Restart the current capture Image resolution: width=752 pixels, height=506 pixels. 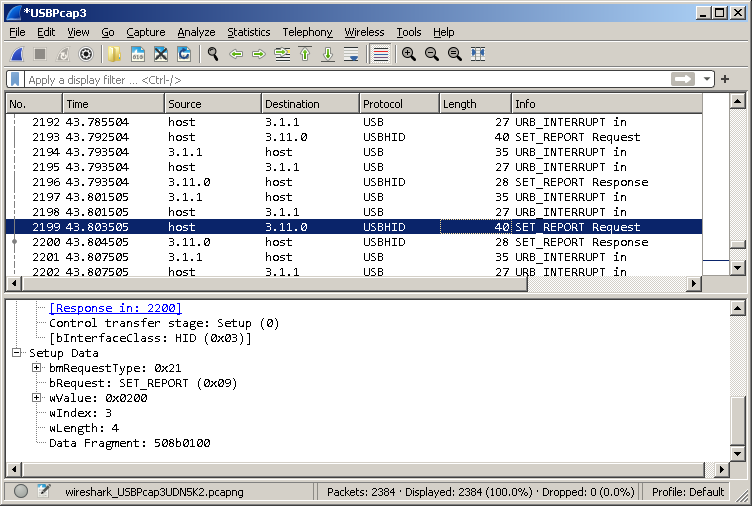[63, 54]
